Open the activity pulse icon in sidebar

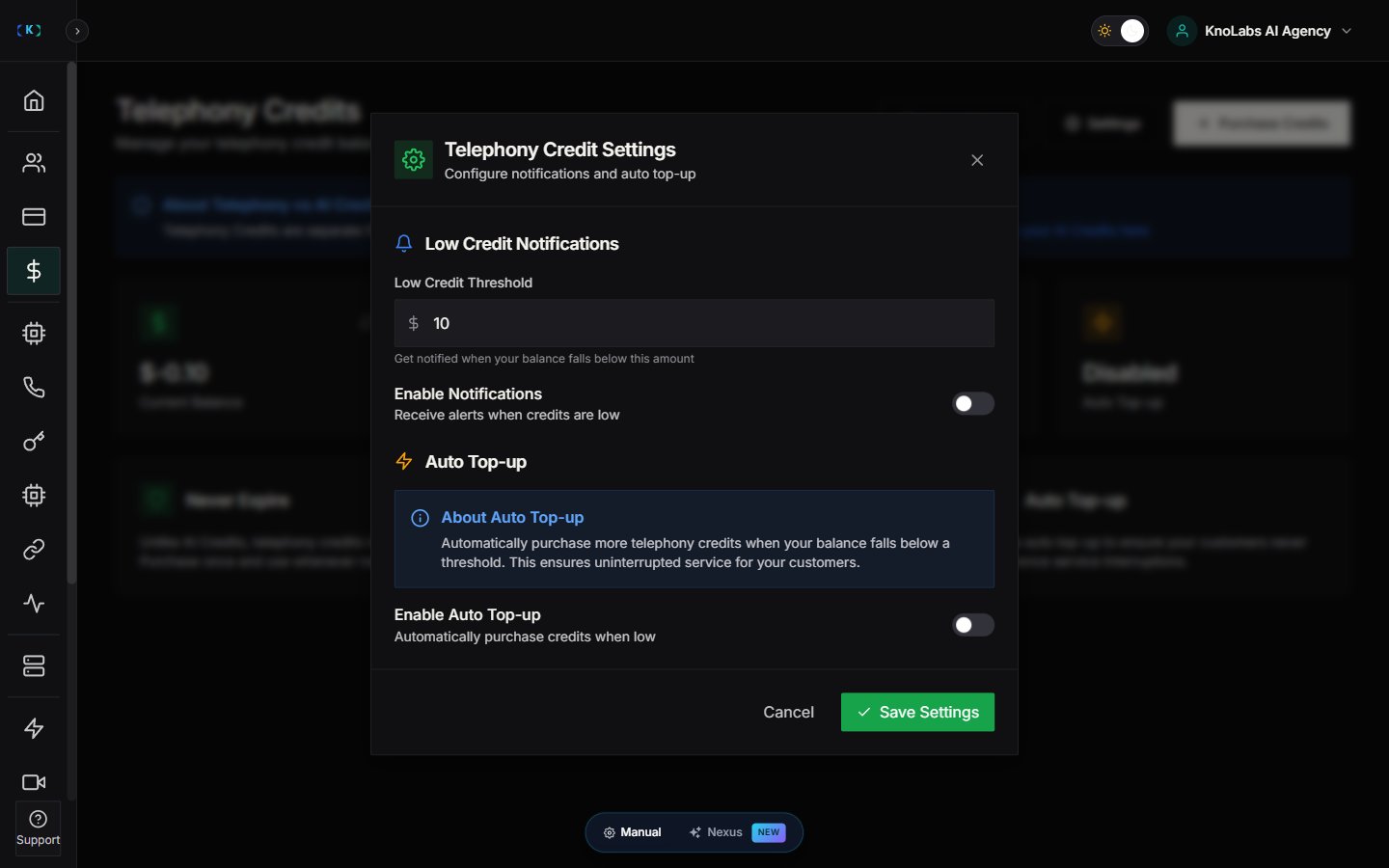(34, 604)
